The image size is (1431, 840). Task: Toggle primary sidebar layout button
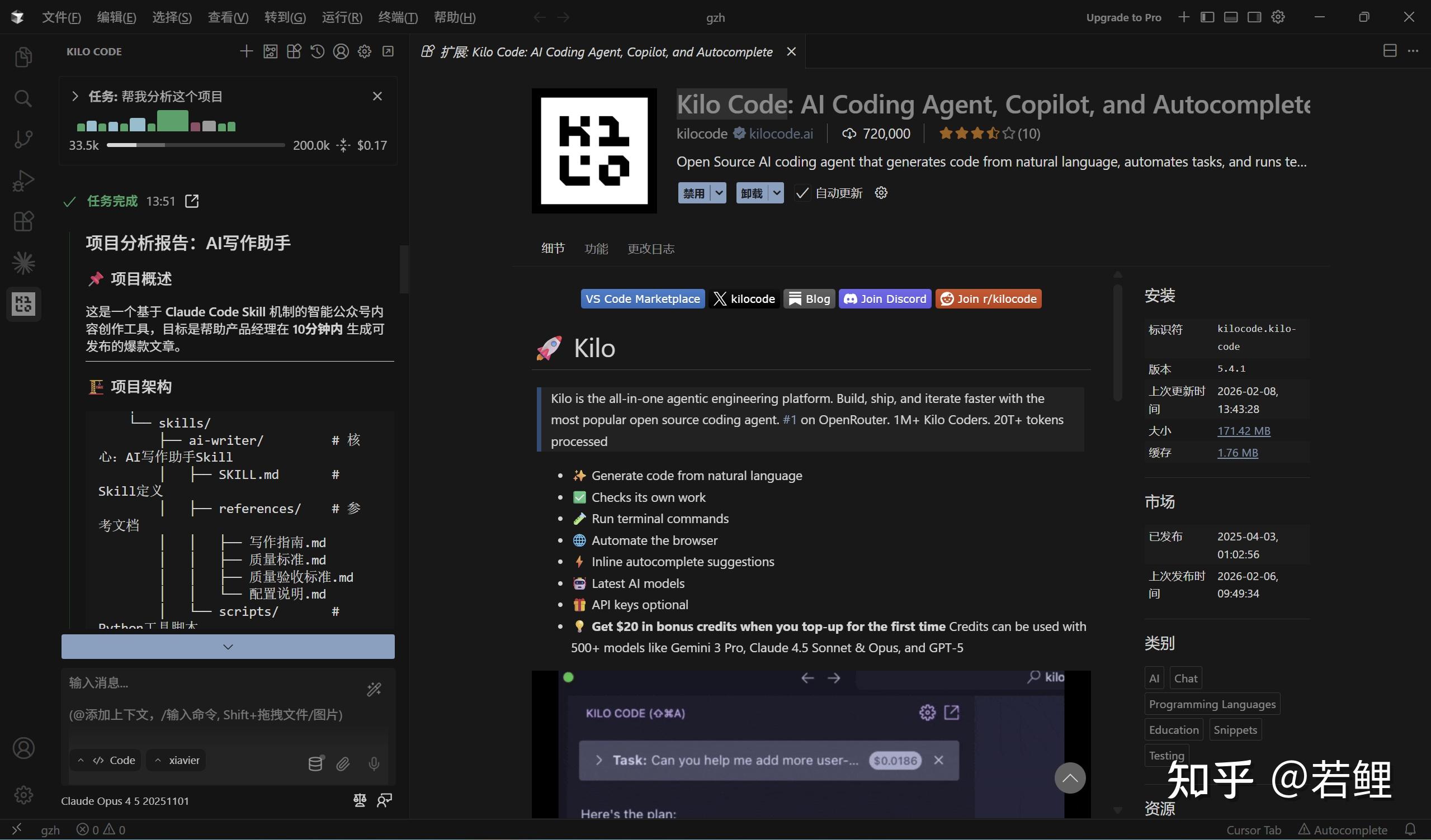(1207, 17)
